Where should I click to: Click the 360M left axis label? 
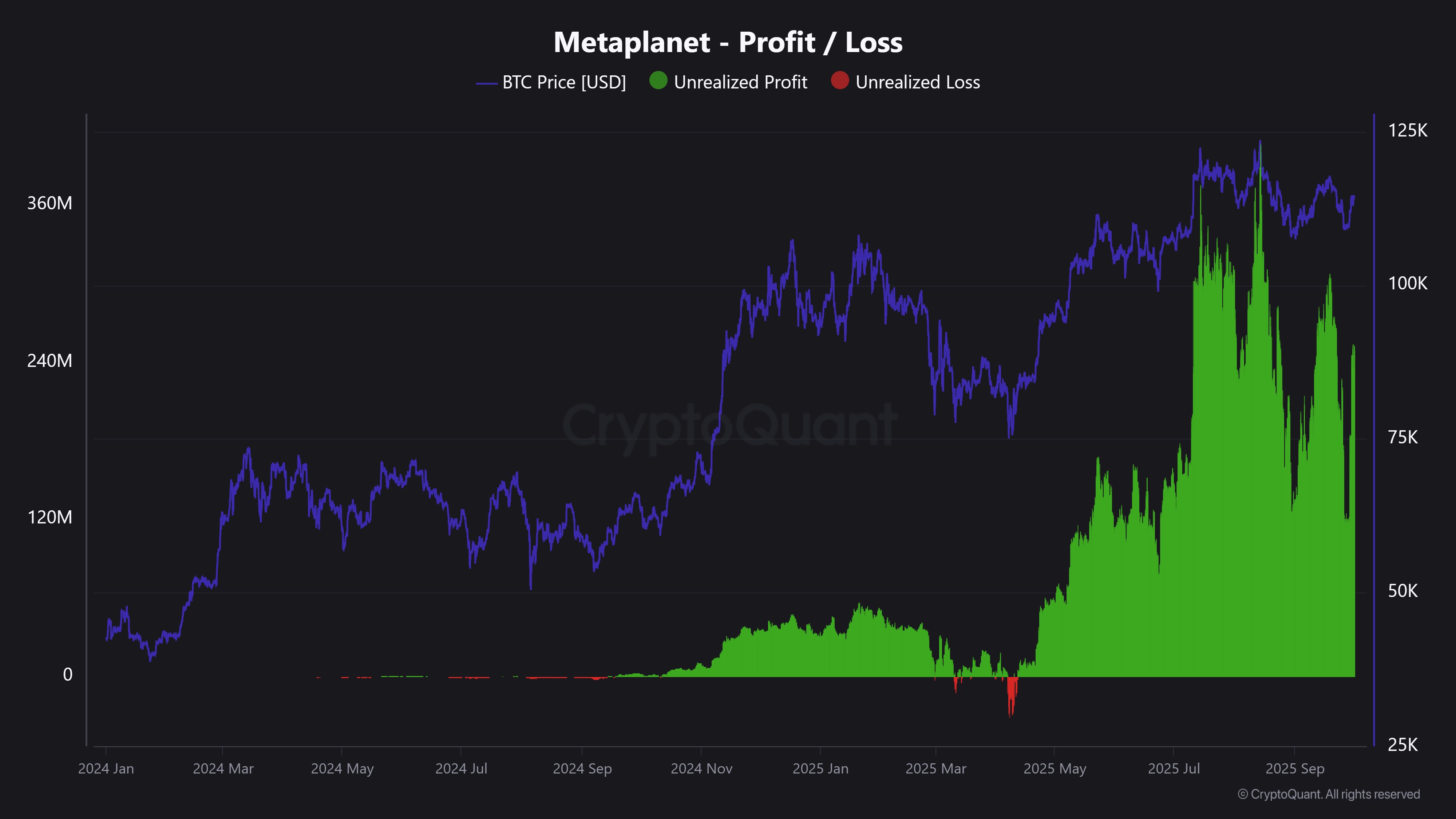point(50,203)
